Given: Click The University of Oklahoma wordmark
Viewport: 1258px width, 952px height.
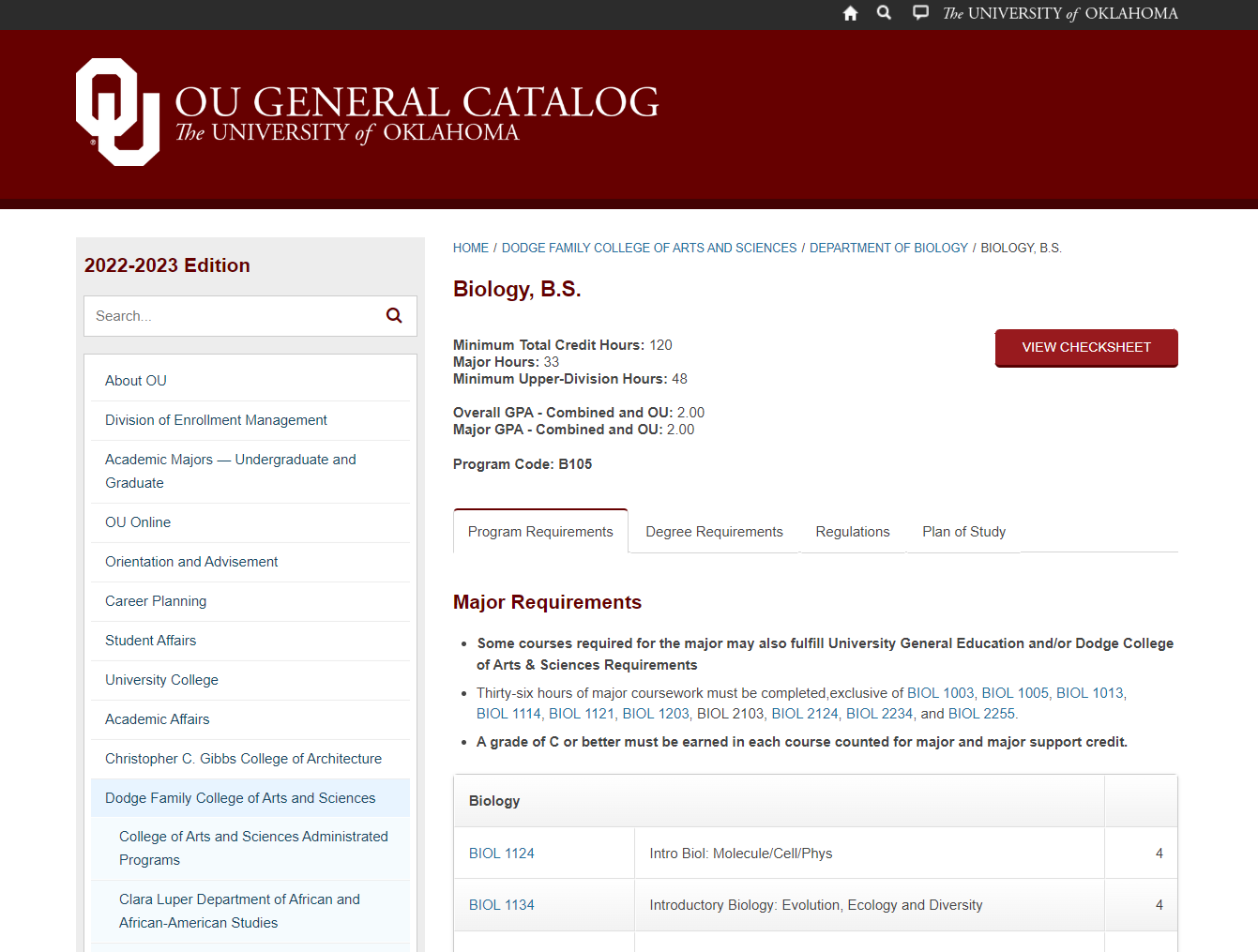Looking at the screenshot, I should [1060, 13].
